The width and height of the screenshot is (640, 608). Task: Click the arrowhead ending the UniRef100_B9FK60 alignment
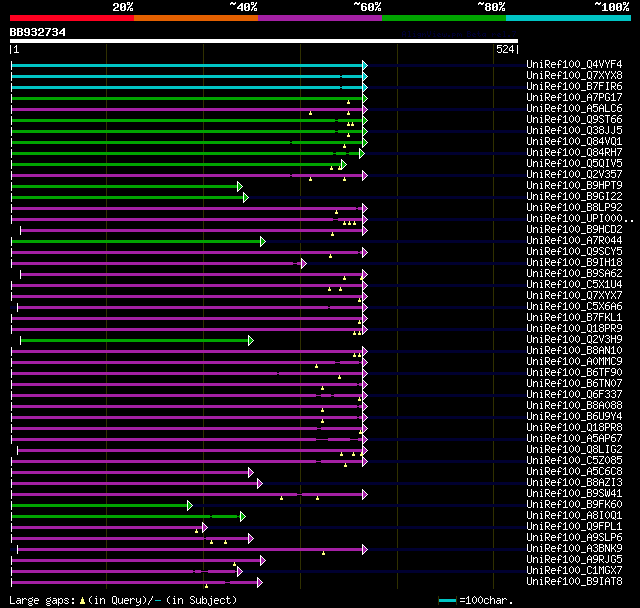[189, 506]
